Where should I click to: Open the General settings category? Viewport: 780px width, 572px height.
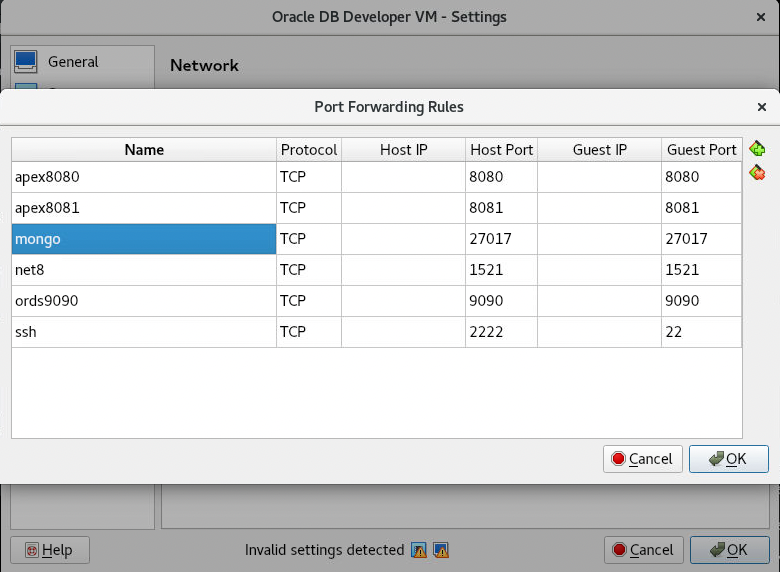tap(72, 61)
